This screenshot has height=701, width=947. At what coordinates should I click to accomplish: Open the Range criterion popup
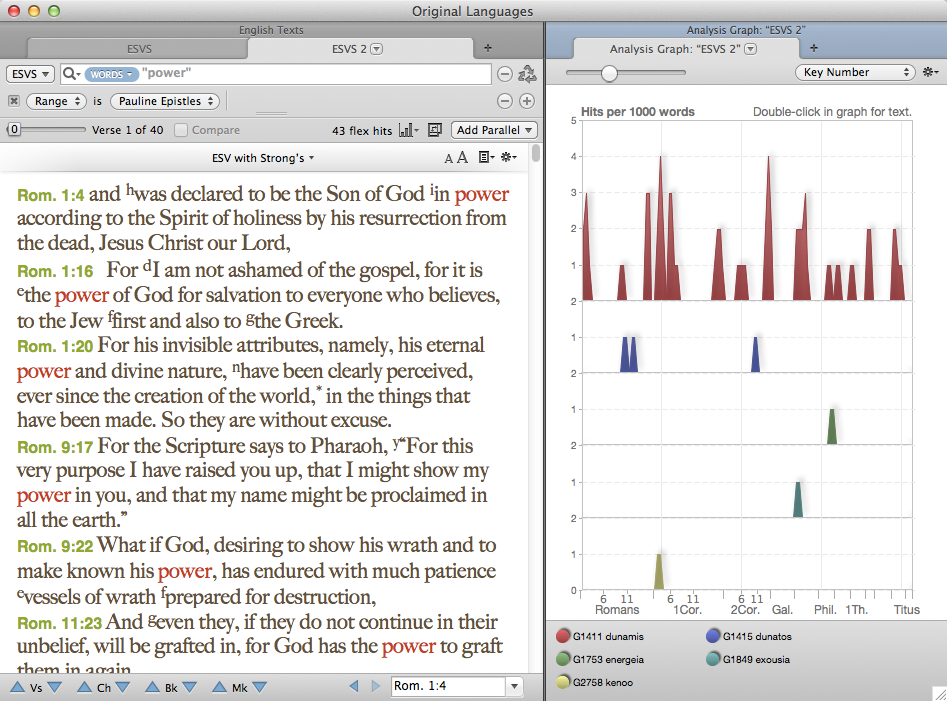(56, 101)
